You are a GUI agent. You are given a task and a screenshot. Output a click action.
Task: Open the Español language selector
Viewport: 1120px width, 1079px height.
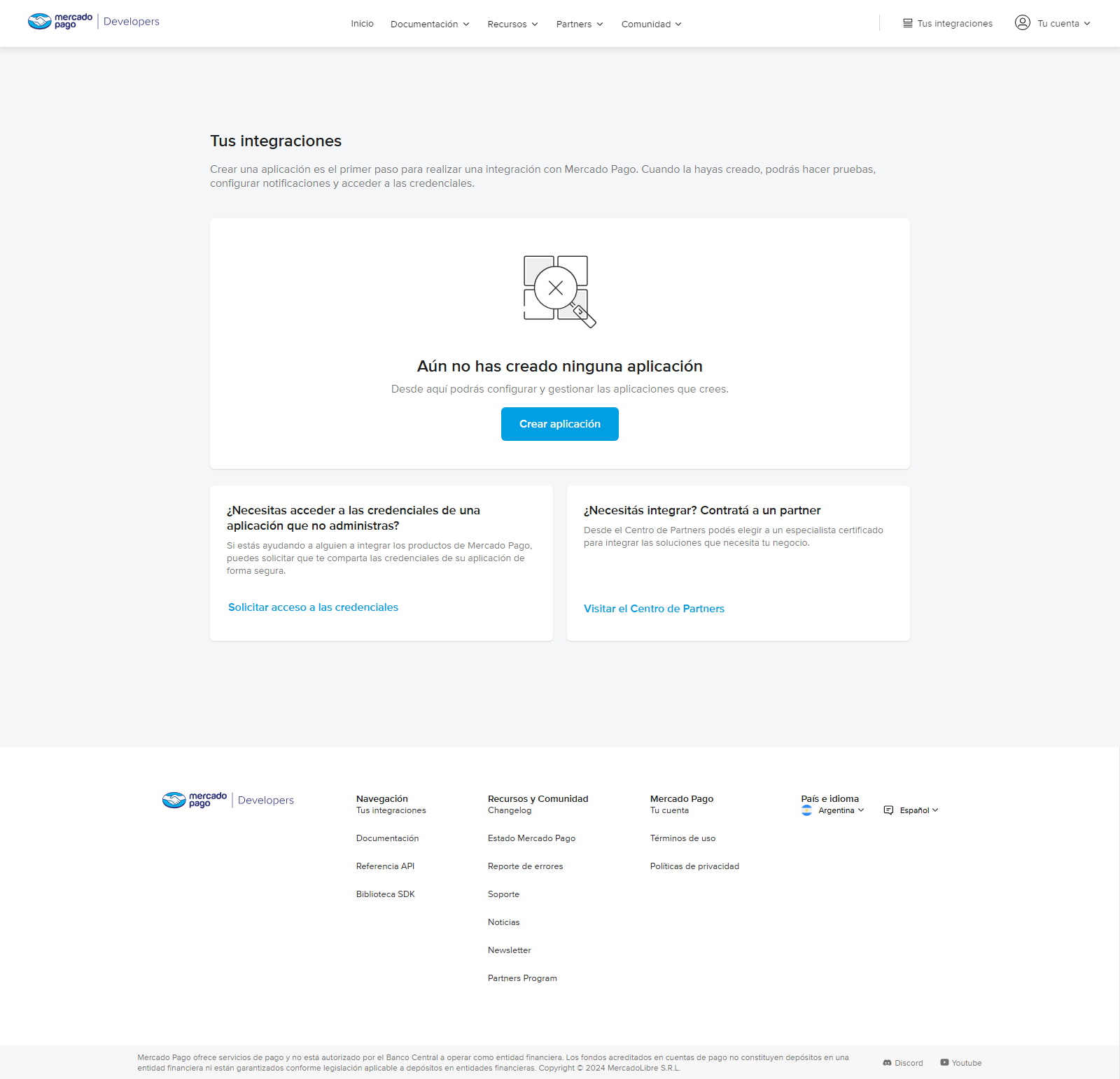(918, 810)
